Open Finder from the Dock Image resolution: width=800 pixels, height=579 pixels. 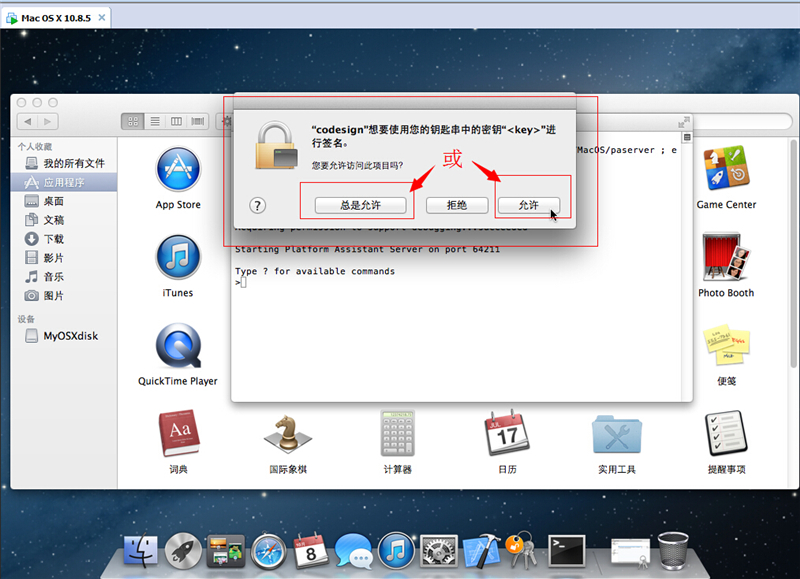(140, 551)
